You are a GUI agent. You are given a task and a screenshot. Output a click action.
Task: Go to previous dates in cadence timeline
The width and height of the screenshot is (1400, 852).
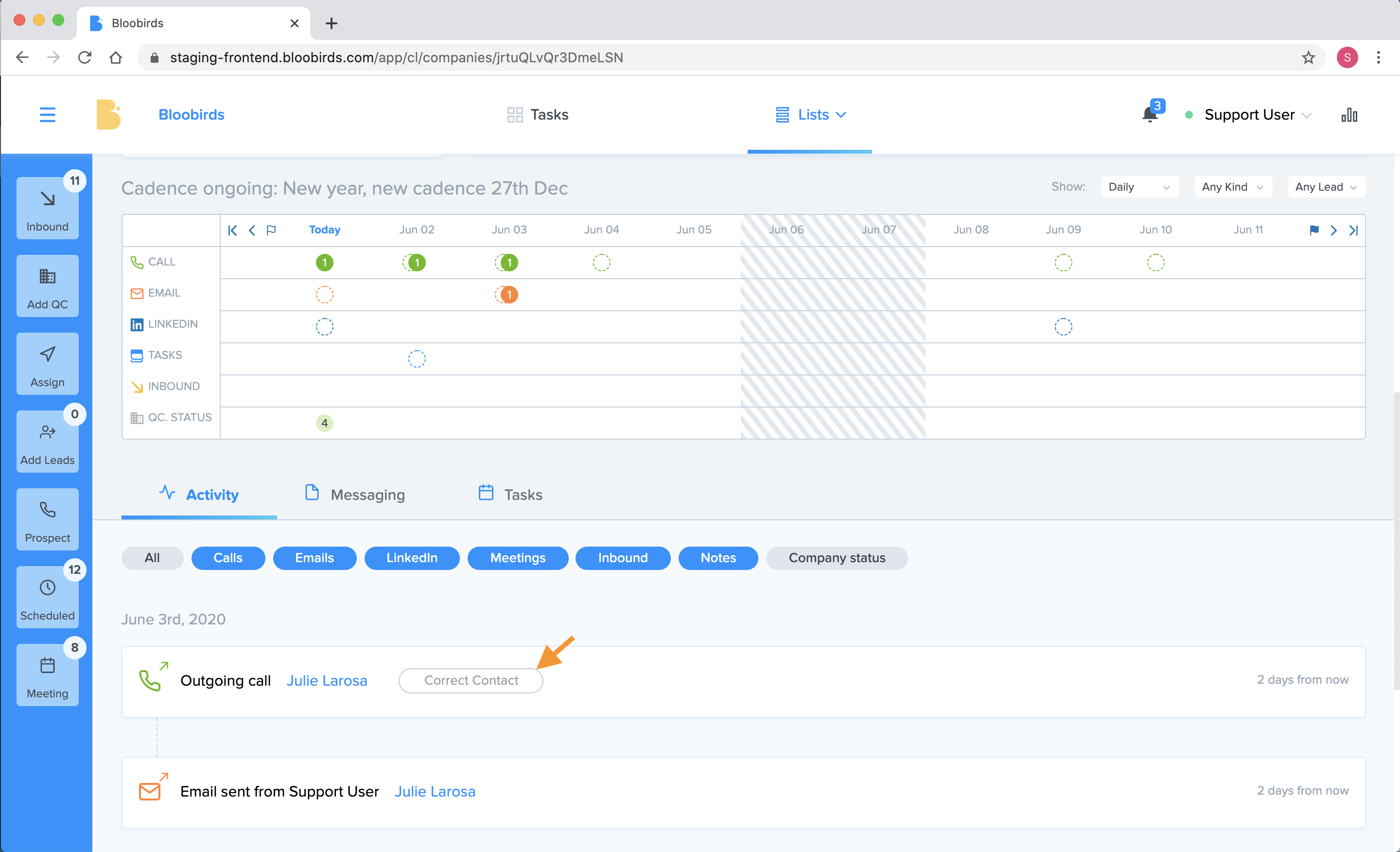pyautogui.click(x=252, y=230)
